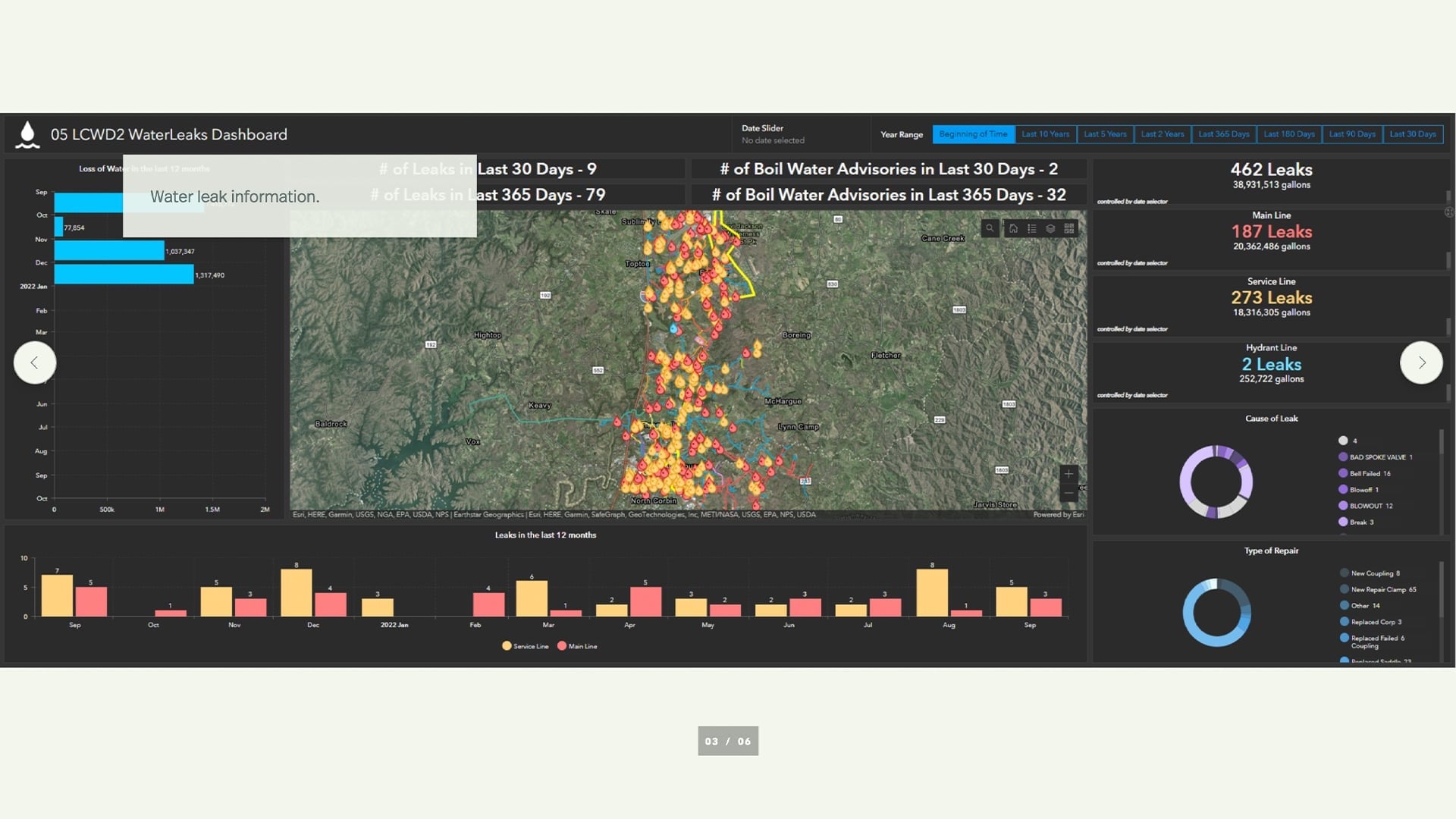Toggle Main Line legend in bar chart
The image size is (1456, 819).
(x=577, y=646)
